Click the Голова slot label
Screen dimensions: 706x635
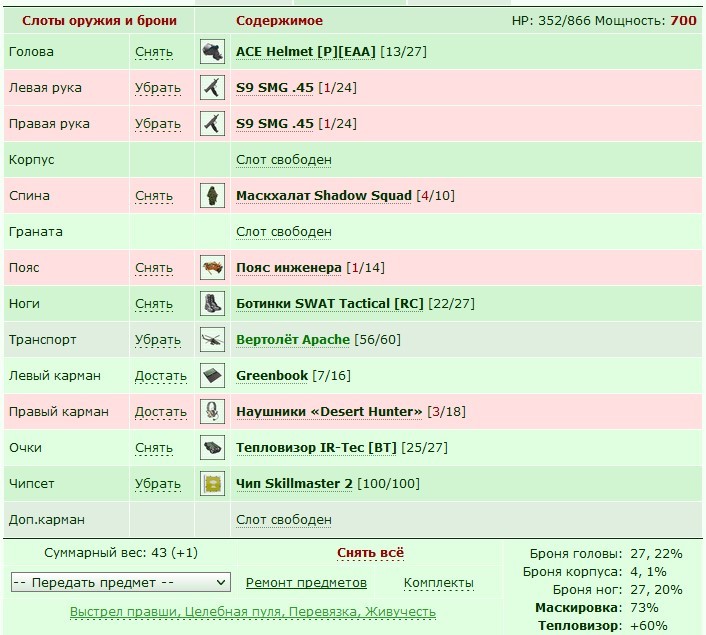(x=31, y=52)
